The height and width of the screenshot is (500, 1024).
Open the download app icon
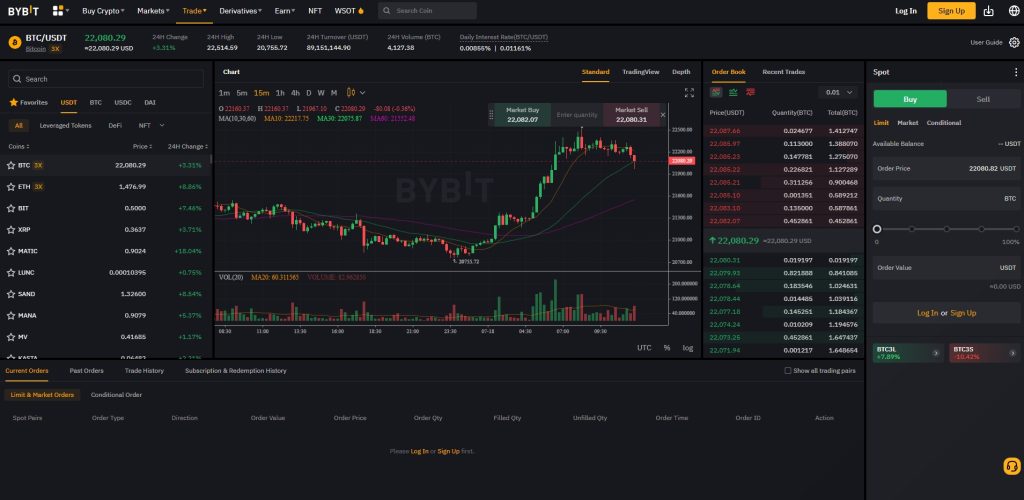point(988,10)
